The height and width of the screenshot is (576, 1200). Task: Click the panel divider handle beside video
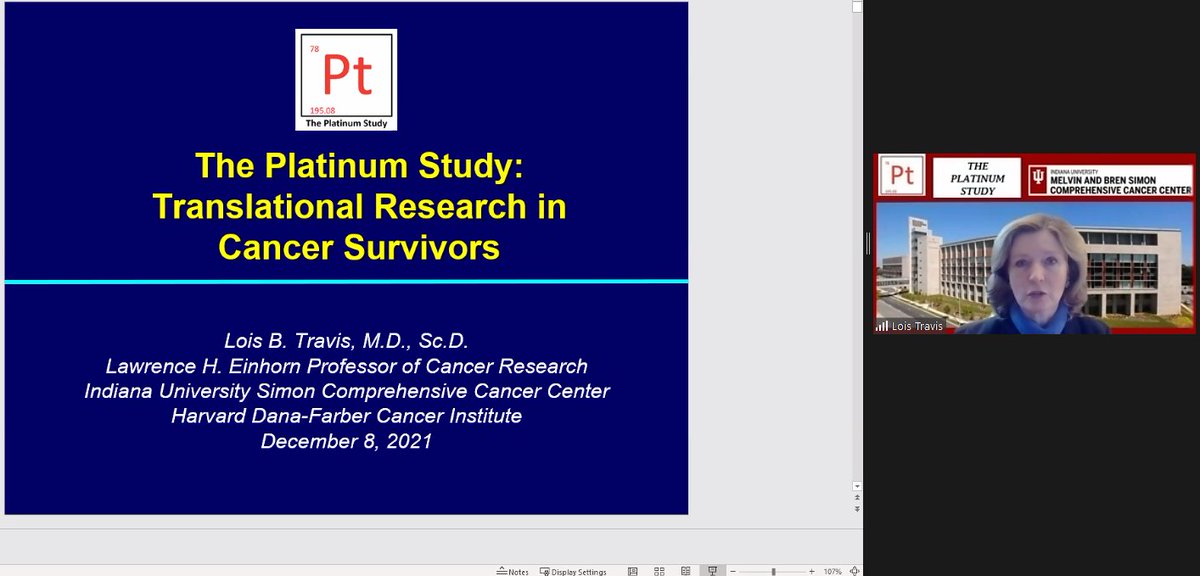tap(868, 243)
